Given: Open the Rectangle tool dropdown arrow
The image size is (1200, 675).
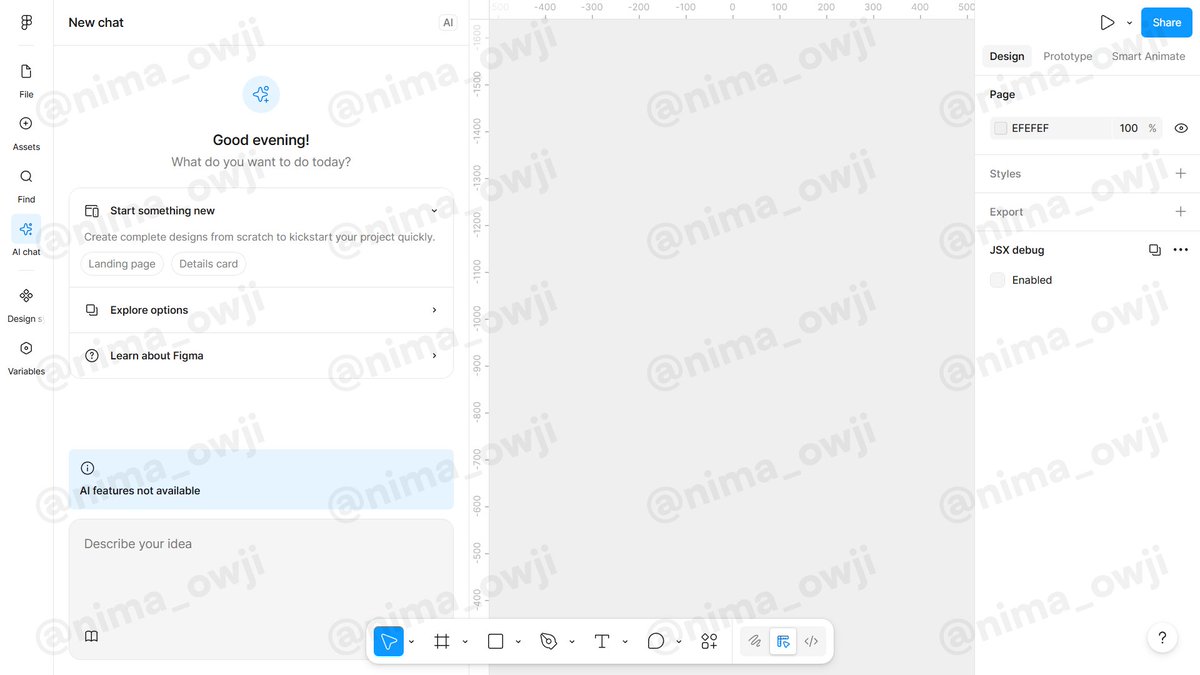Looking at the screenshot, I should tap(517, 641).
